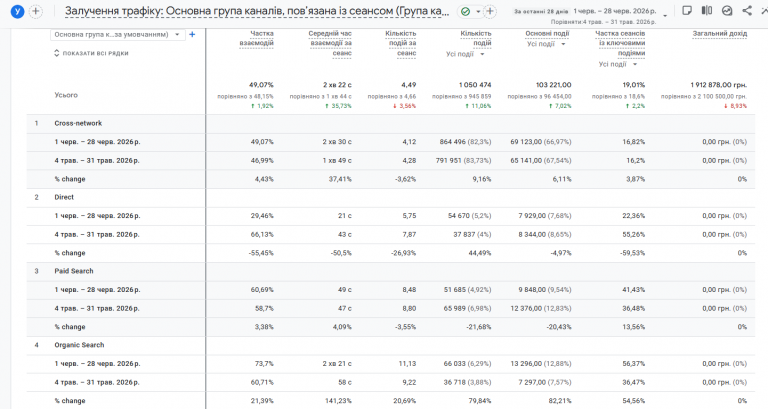This screenshot has height=409, width=768.
Task: Click the green checkmark report status icon
Action: [466, 11]
